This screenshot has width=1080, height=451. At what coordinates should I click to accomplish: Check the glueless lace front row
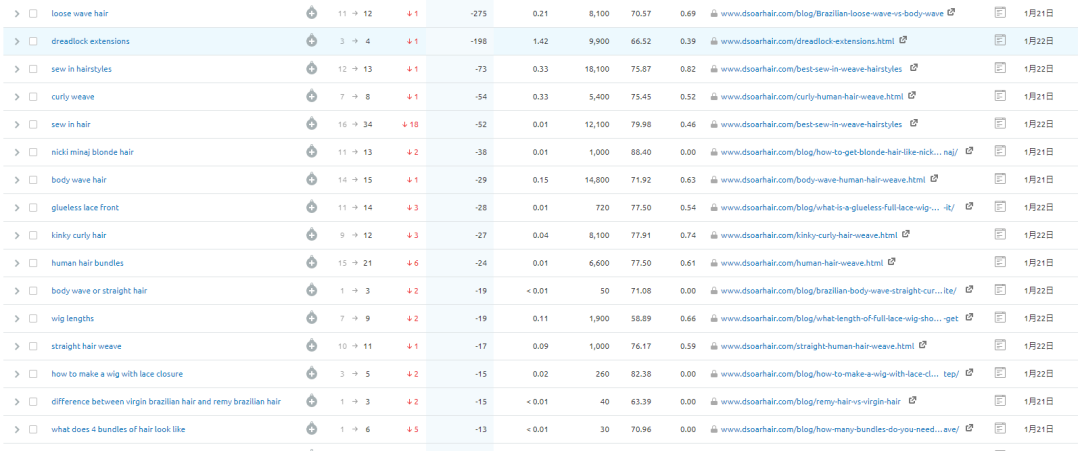click(33, 207)
